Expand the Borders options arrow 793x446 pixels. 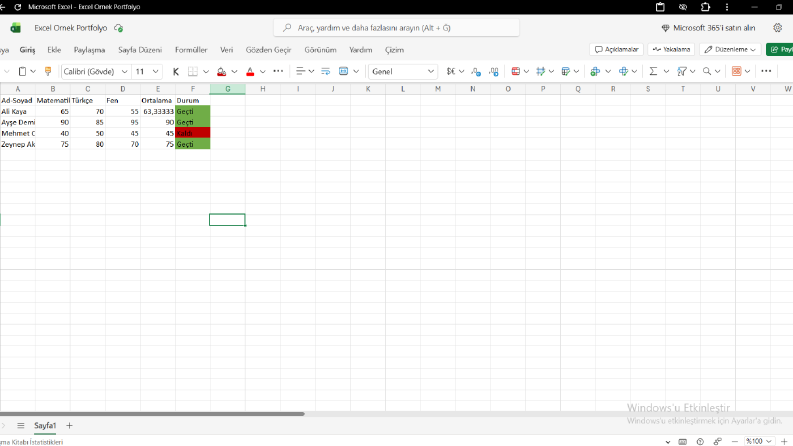[206, 71]
